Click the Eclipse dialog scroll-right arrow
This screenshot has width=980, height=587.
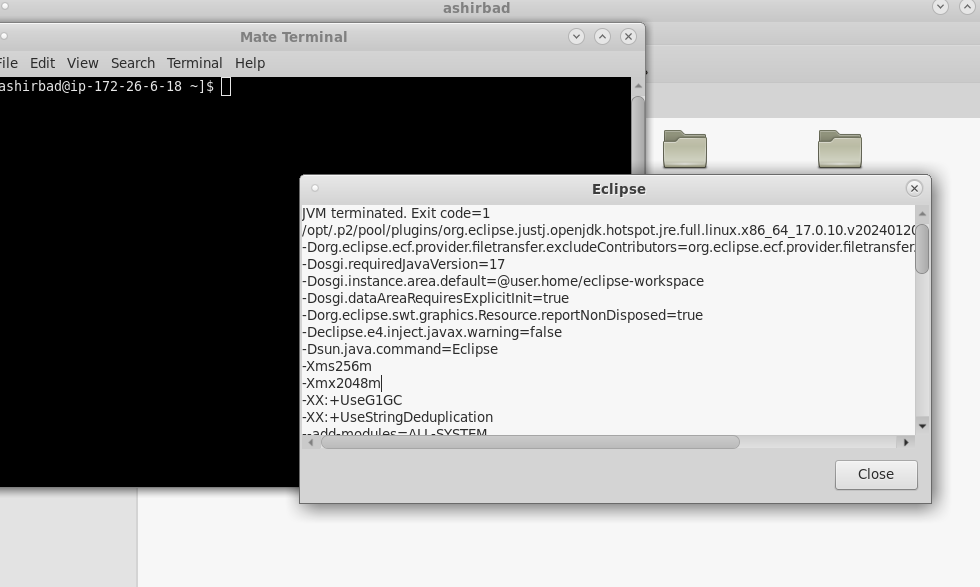coord(906,442)
